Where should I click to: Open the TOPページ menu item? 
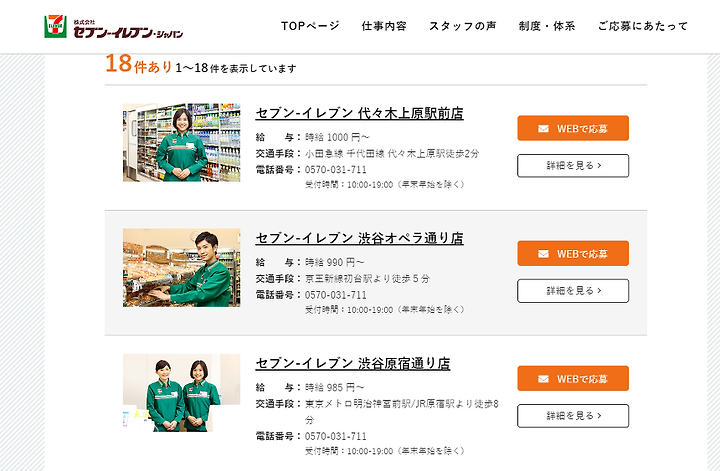pos(310,26)
